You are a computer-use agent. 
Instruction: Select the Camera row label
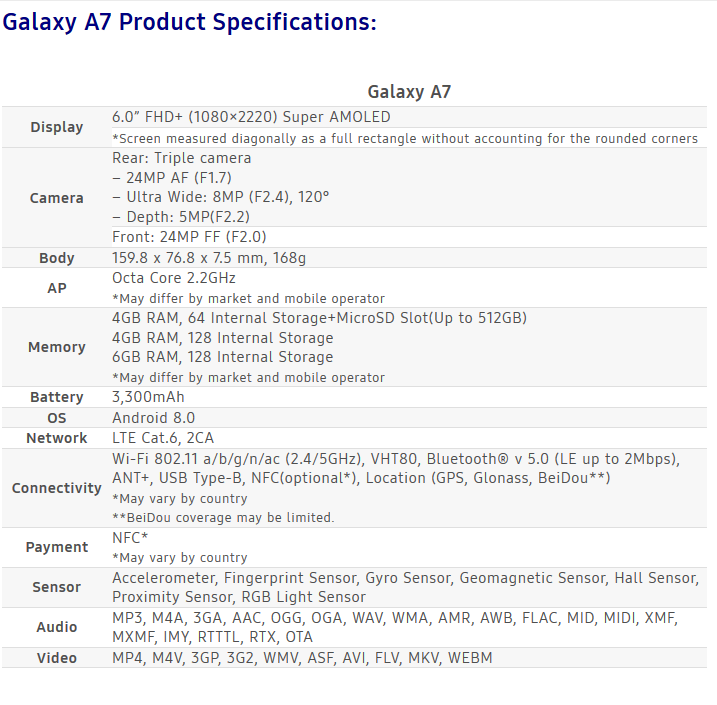[x=57, y=198]
